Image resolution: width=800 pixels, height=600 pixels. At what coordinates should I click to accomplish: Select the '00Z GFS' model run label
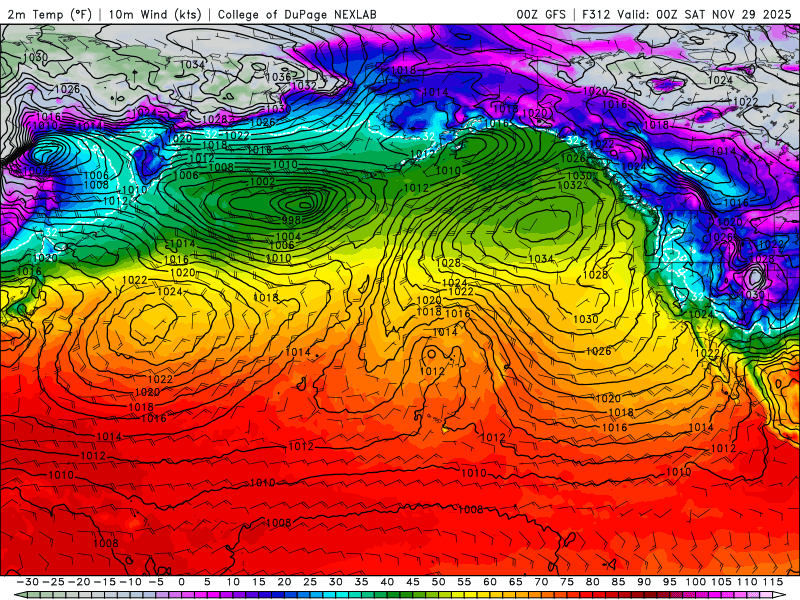541,14
